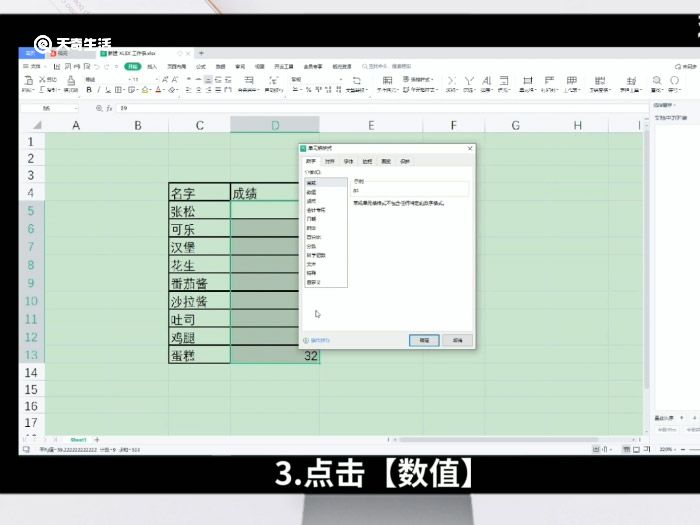Click the Cell format icon in the ribbon
700x525 pixels.
528,80
